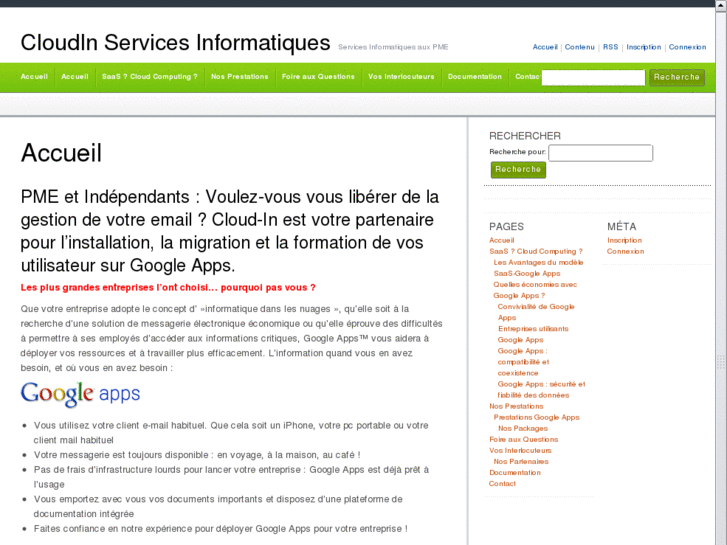Open Contact under Pages sidebar

tap(502, 484)
